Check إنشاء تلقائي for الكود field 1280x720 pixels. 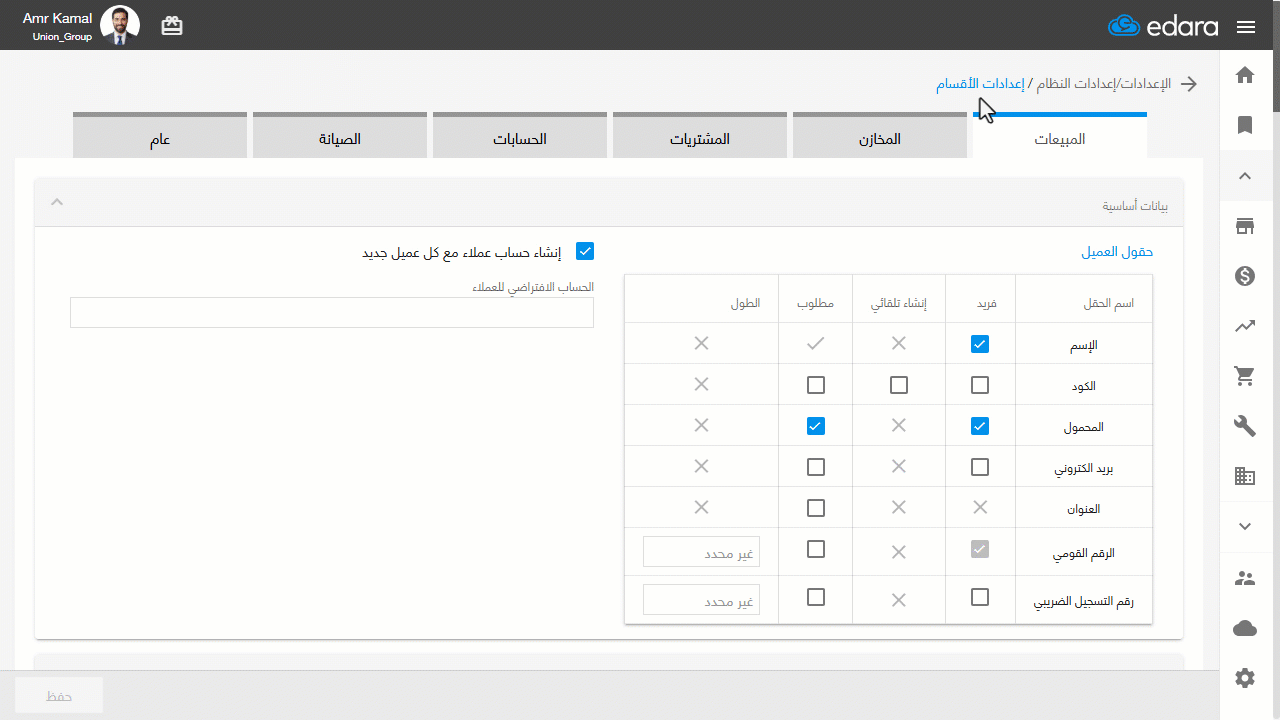coord(899,385)
